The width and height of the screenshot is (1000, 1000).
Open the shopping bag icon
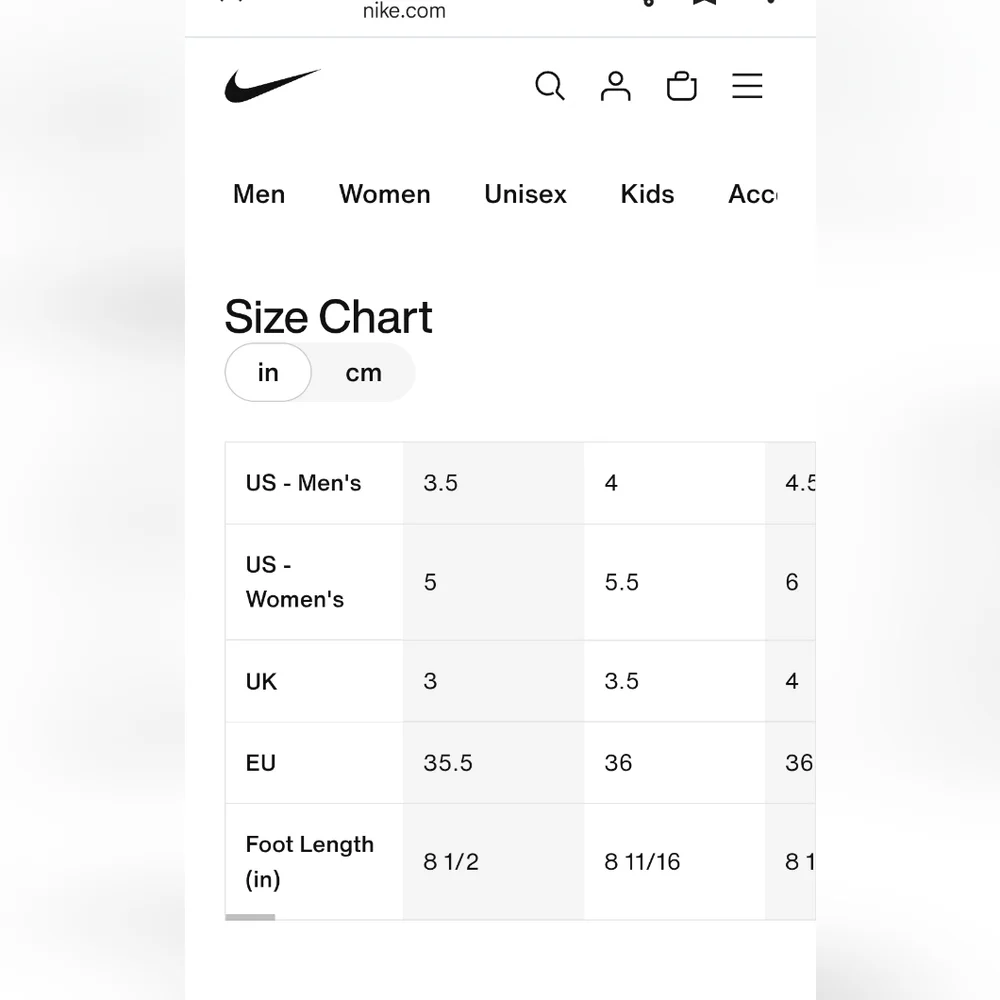(x=681, y=86)
